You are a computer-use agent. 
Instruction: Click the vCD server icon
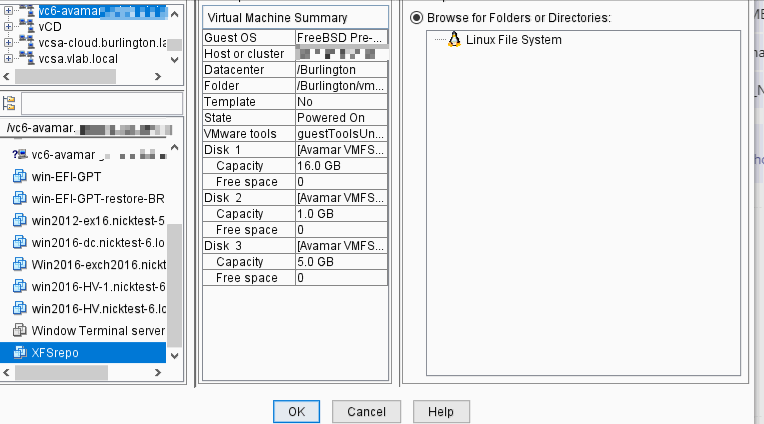click(26, 25)
